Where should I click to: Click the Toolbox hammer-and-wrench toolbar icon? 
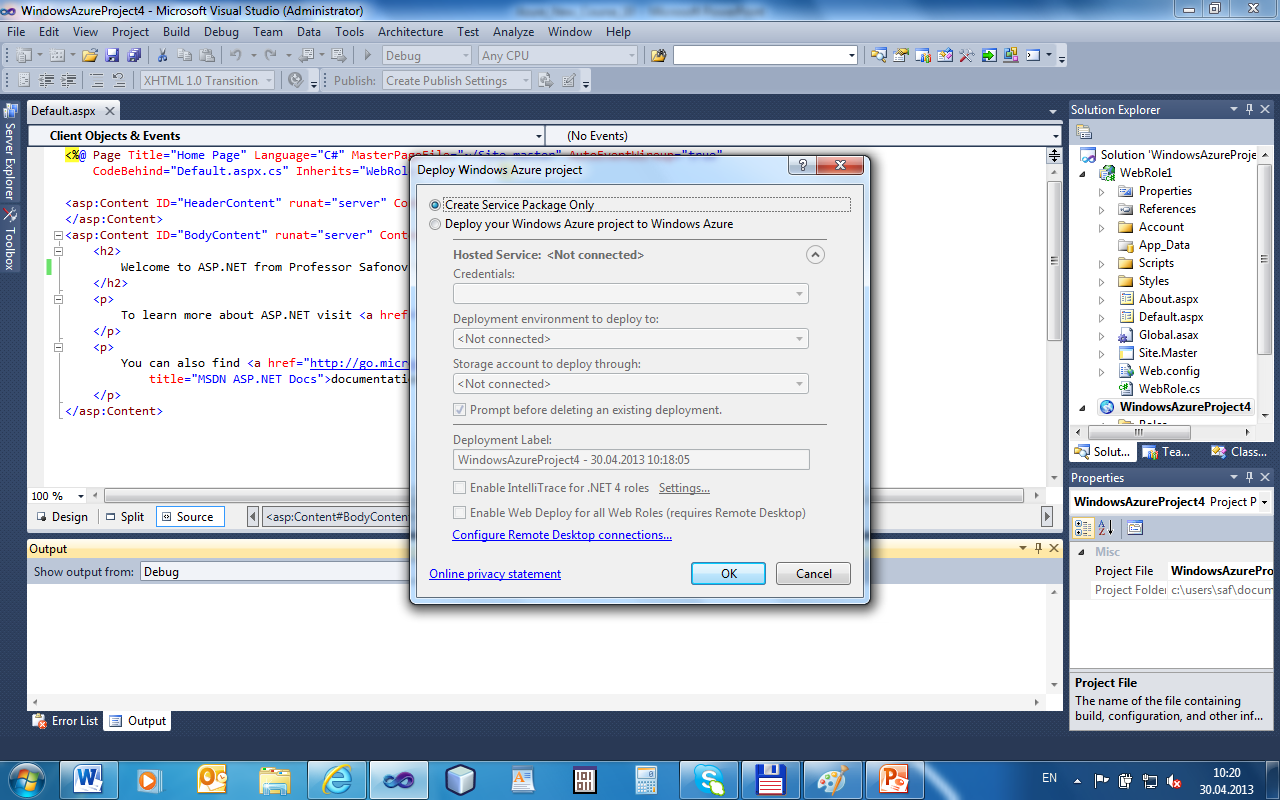pyautogui.click(x=967, y=55)
